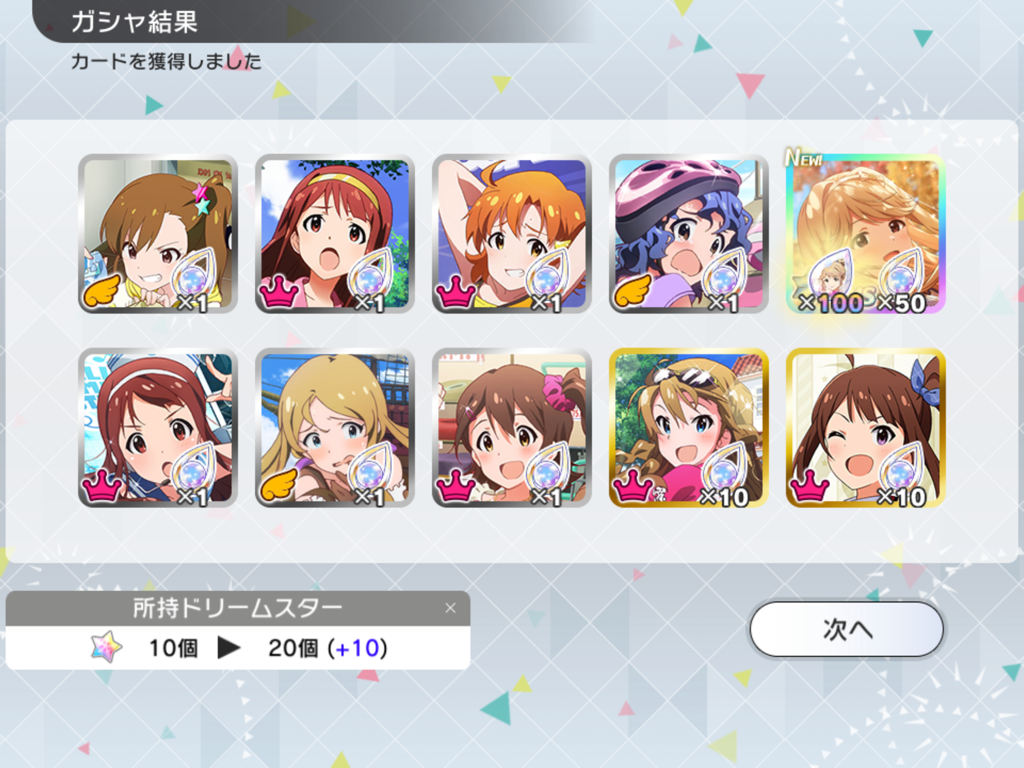Screen dimensions: 1024x768
Task: Tap the pink crown icon on orange-haired card
Action: point(456,291)
